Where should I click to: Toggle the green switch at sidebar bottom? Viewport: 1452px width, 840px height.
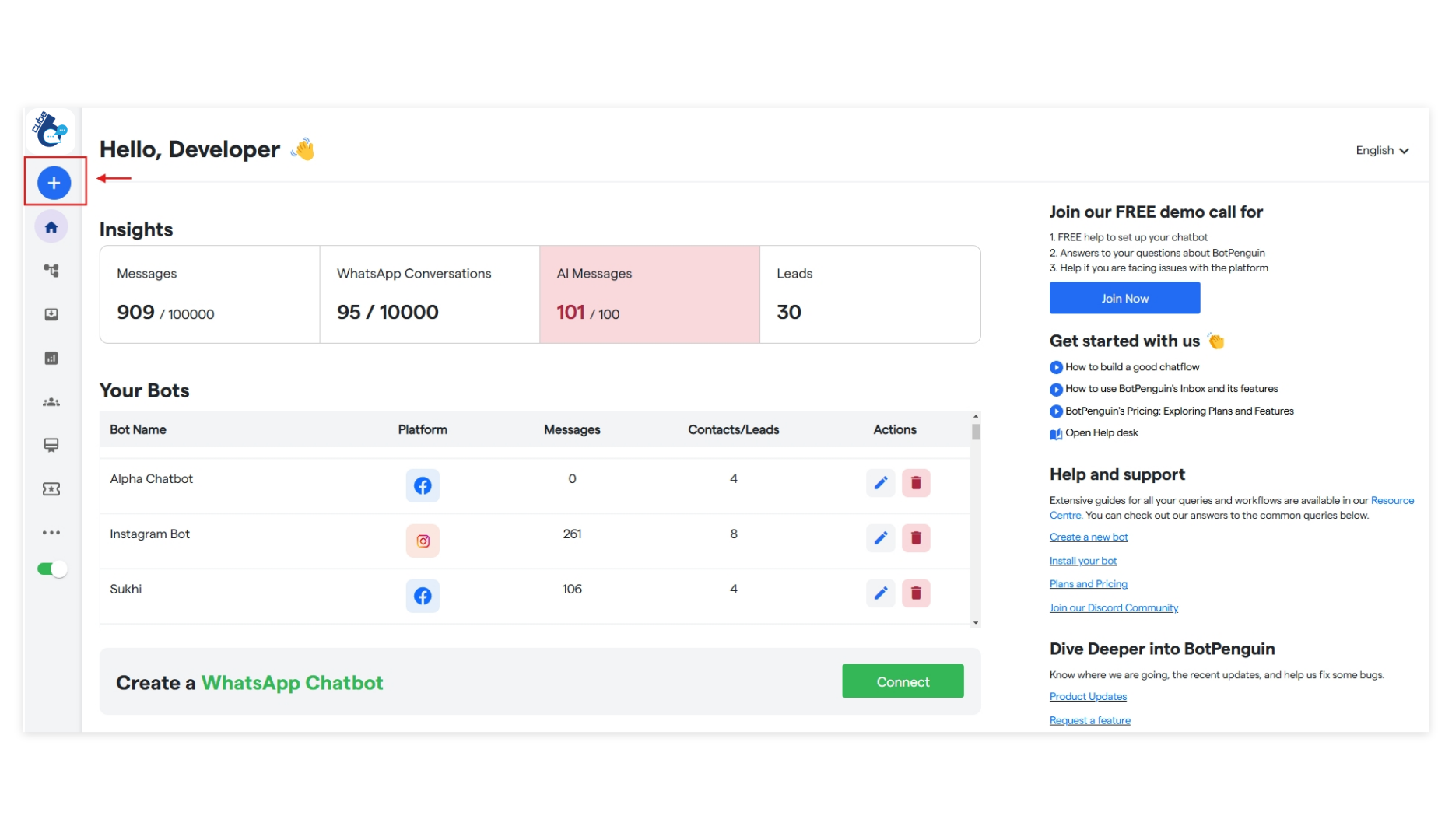pos(51,569)
